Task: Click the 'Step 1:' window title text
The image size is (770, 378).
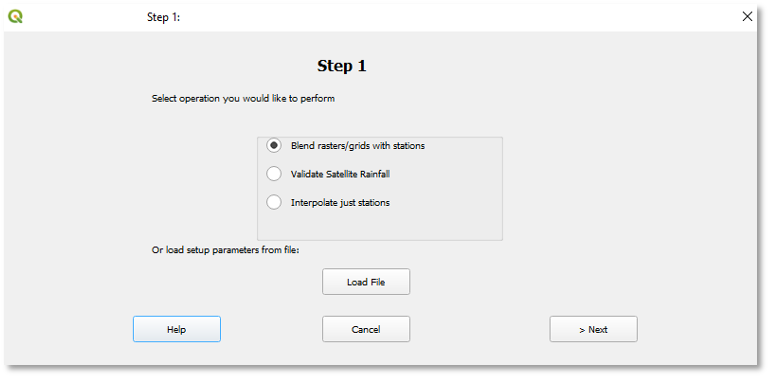Action: click(x=164, y=17)
